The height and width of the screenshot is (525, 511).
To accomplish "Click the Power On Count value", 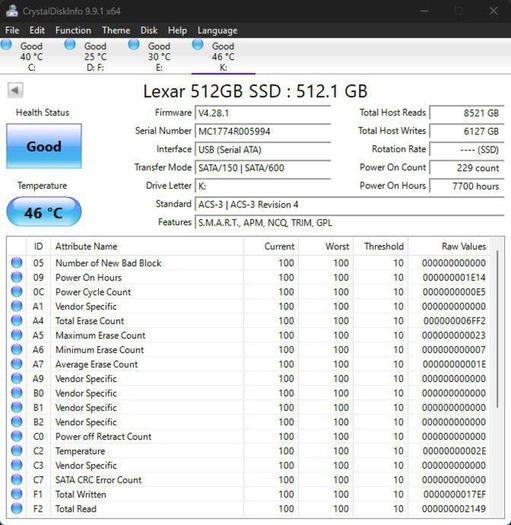I will point(467,167).
